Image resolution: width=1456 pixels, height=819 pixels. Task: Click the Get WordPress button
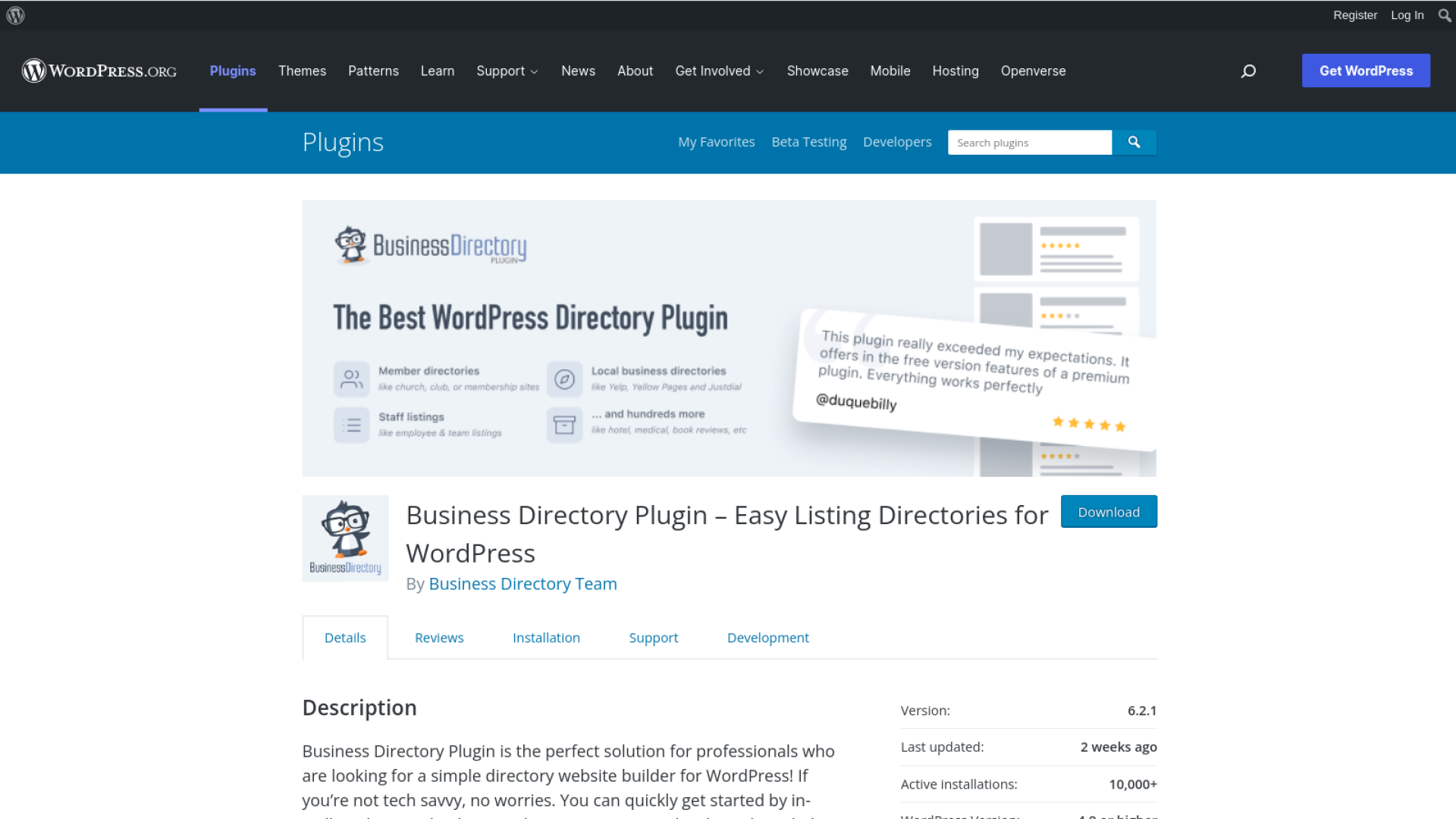[1366, 71]
